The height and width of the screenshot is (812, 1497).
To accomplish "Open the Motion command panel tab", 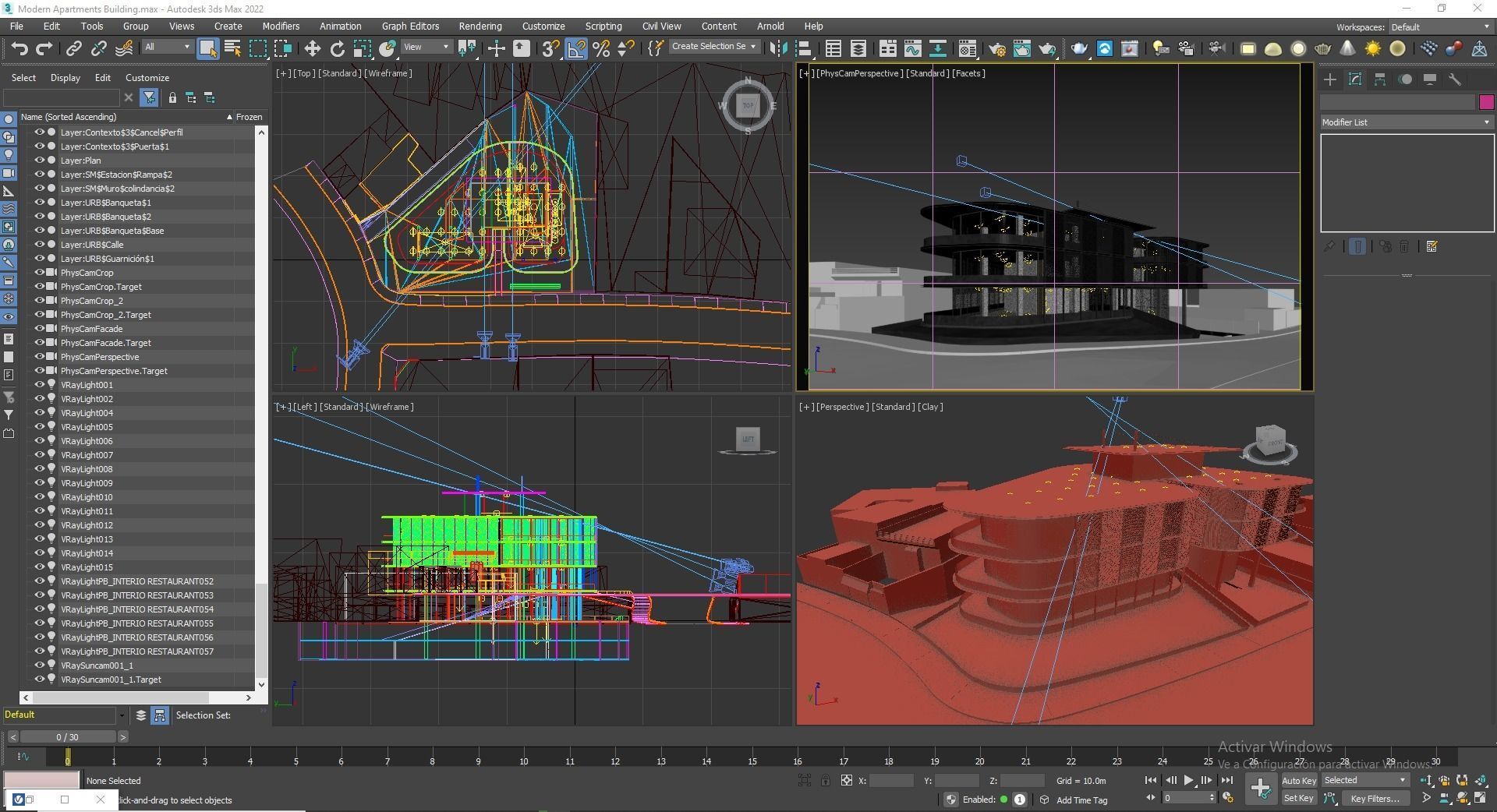I will (x=1405, y=79).
